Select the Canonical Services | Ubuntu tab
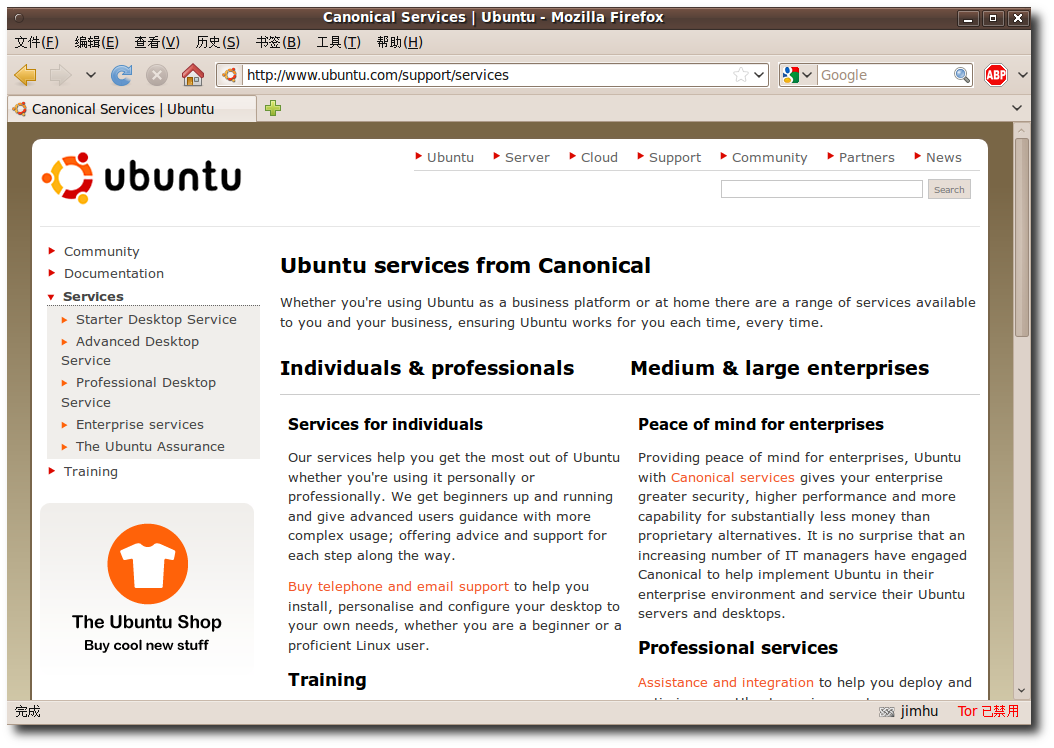The height and width of the screenshot is (748, 1054). [132, 109]
